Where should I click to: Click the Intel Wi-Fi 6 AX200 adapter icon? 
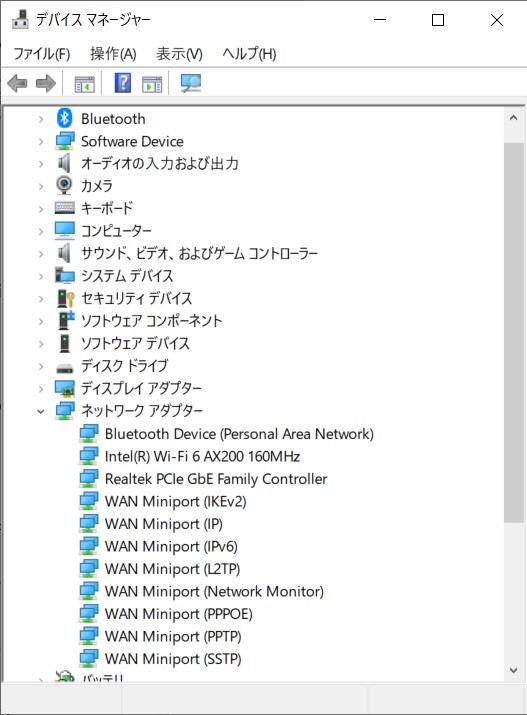(88, 456)
